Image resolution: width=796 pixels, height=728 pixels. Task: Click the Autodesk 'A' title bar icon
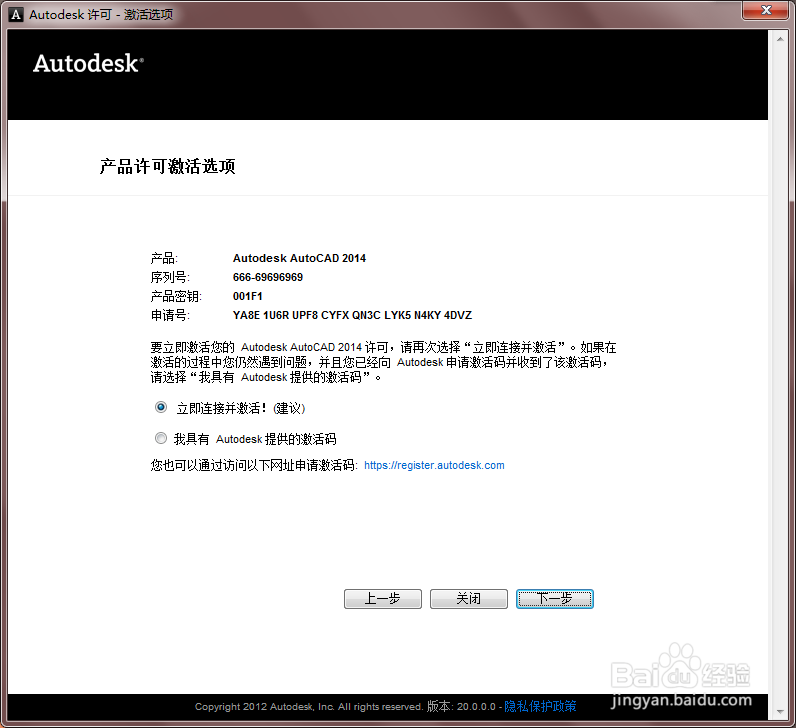click(16, 14)
